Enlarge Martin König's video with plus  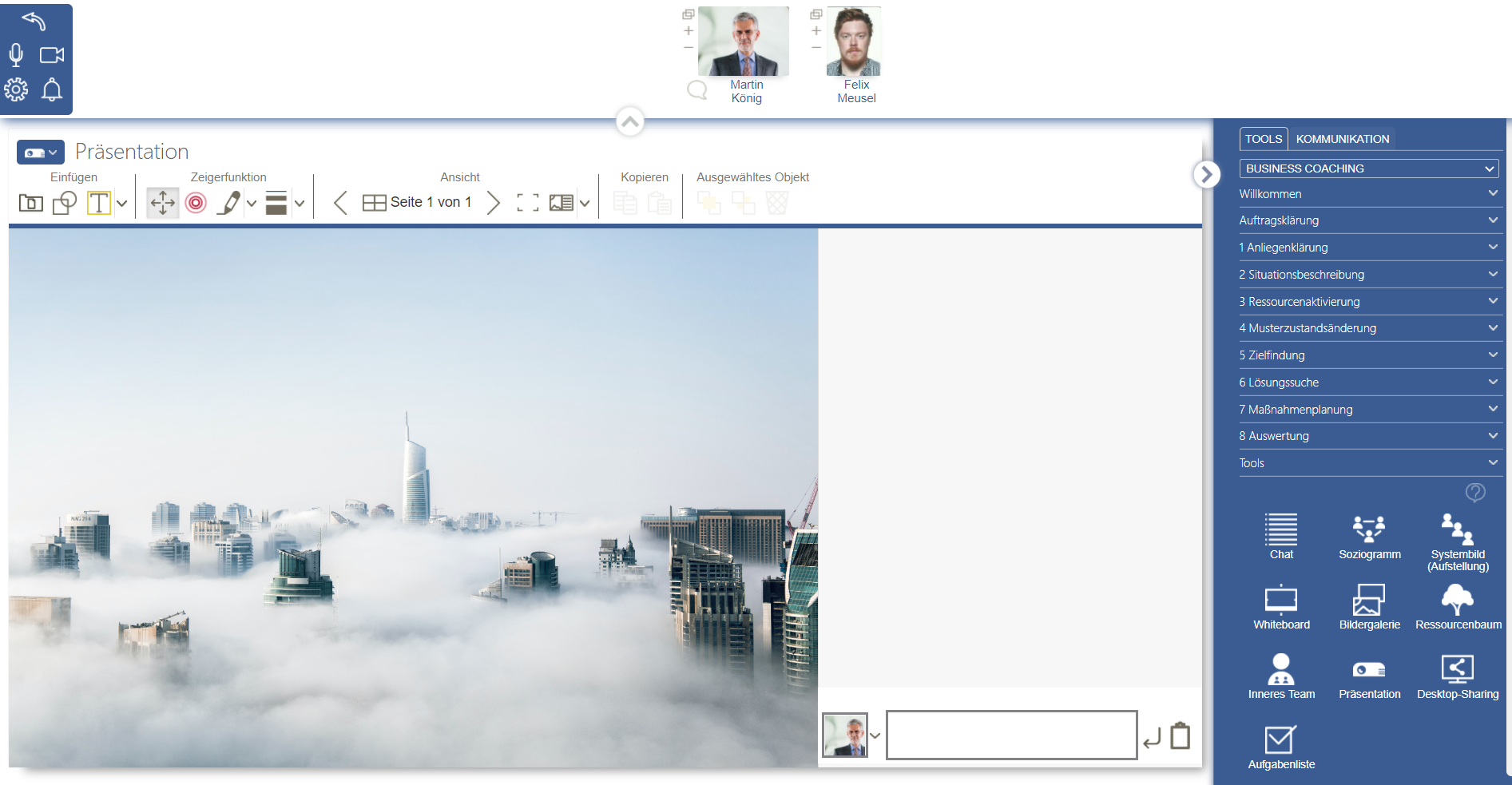click(x=689, y=31)
